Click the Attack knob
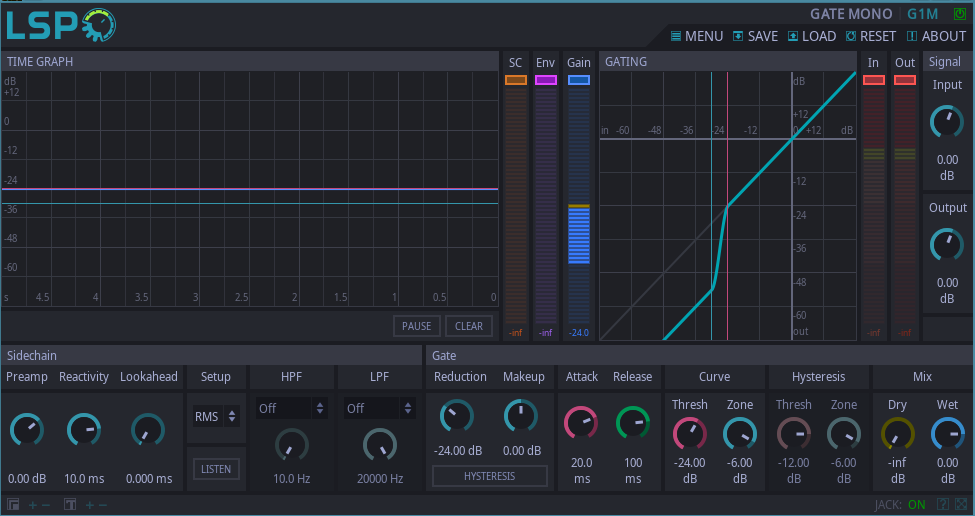Viewport: 975px width, 516px height. [581, 423]
